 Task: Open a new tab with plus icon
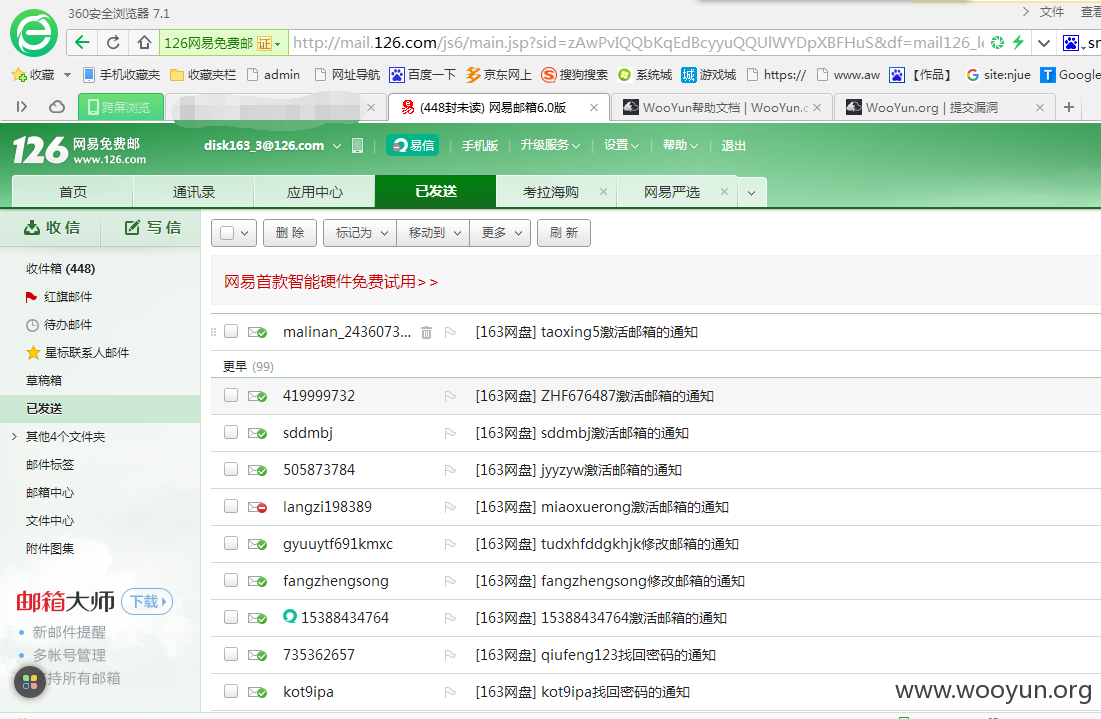pyautogui.click(x=1069, y=107)
